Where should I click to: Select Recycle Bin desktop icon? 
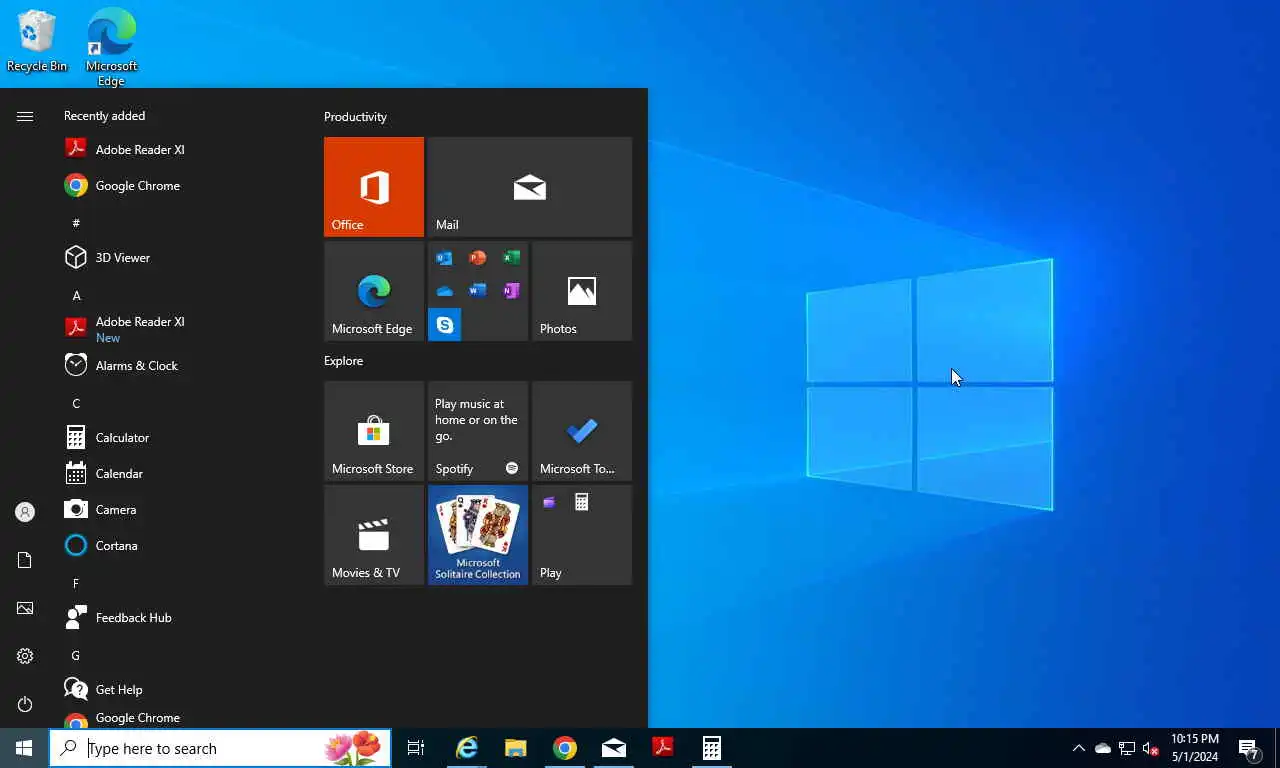coord(37,41)
